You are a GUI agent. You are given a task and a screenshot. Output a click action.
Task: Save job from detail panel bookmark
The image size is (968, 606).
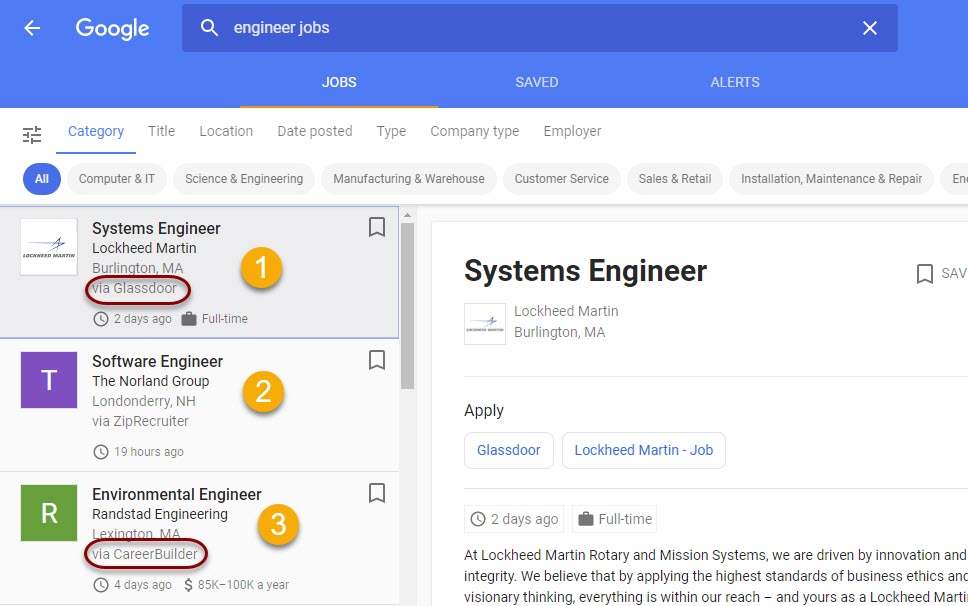(x=925, y=273)
